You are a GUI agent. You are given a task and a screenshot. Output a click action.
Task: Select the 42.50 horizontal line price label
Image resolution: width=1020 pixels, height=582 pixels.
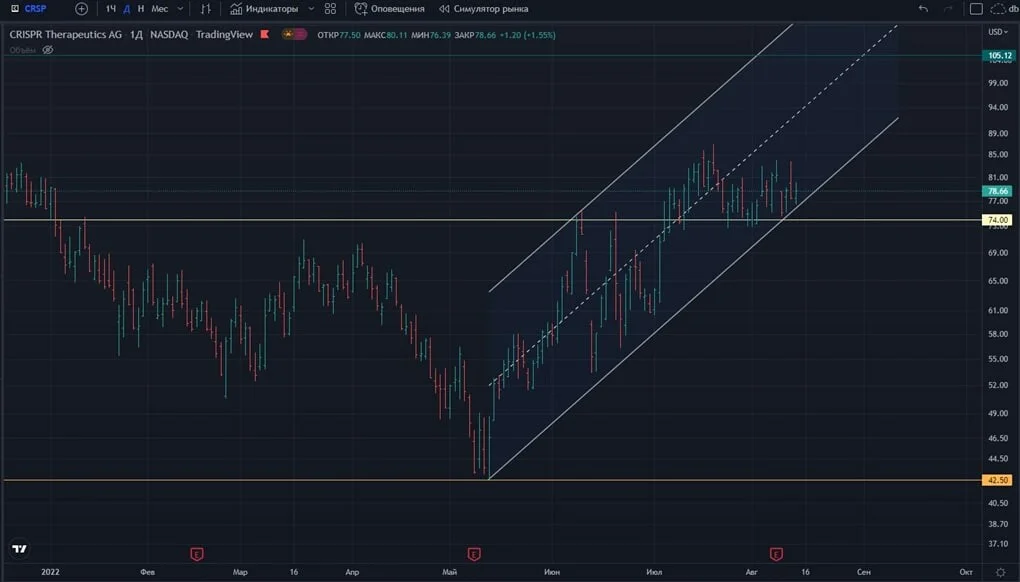coord(997,481)
